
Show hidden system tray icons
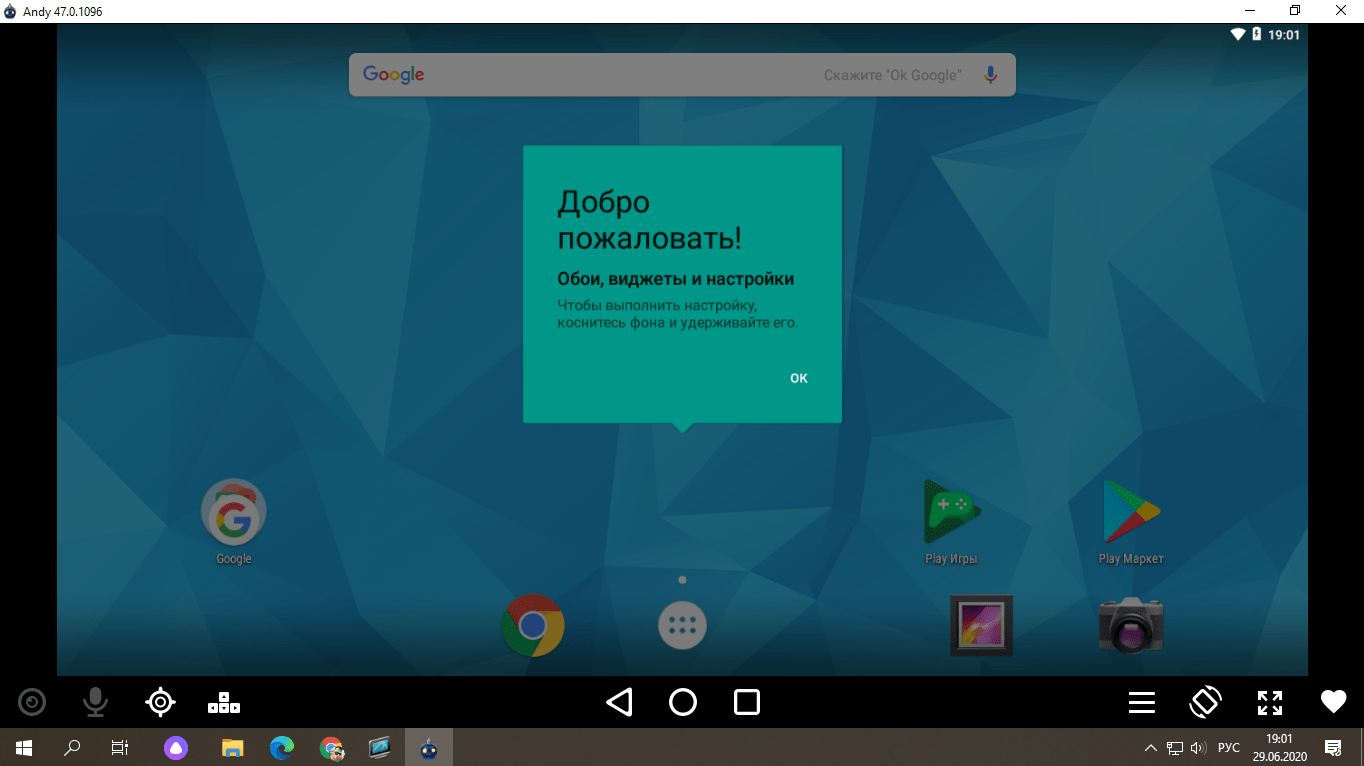coord(1151,747)
